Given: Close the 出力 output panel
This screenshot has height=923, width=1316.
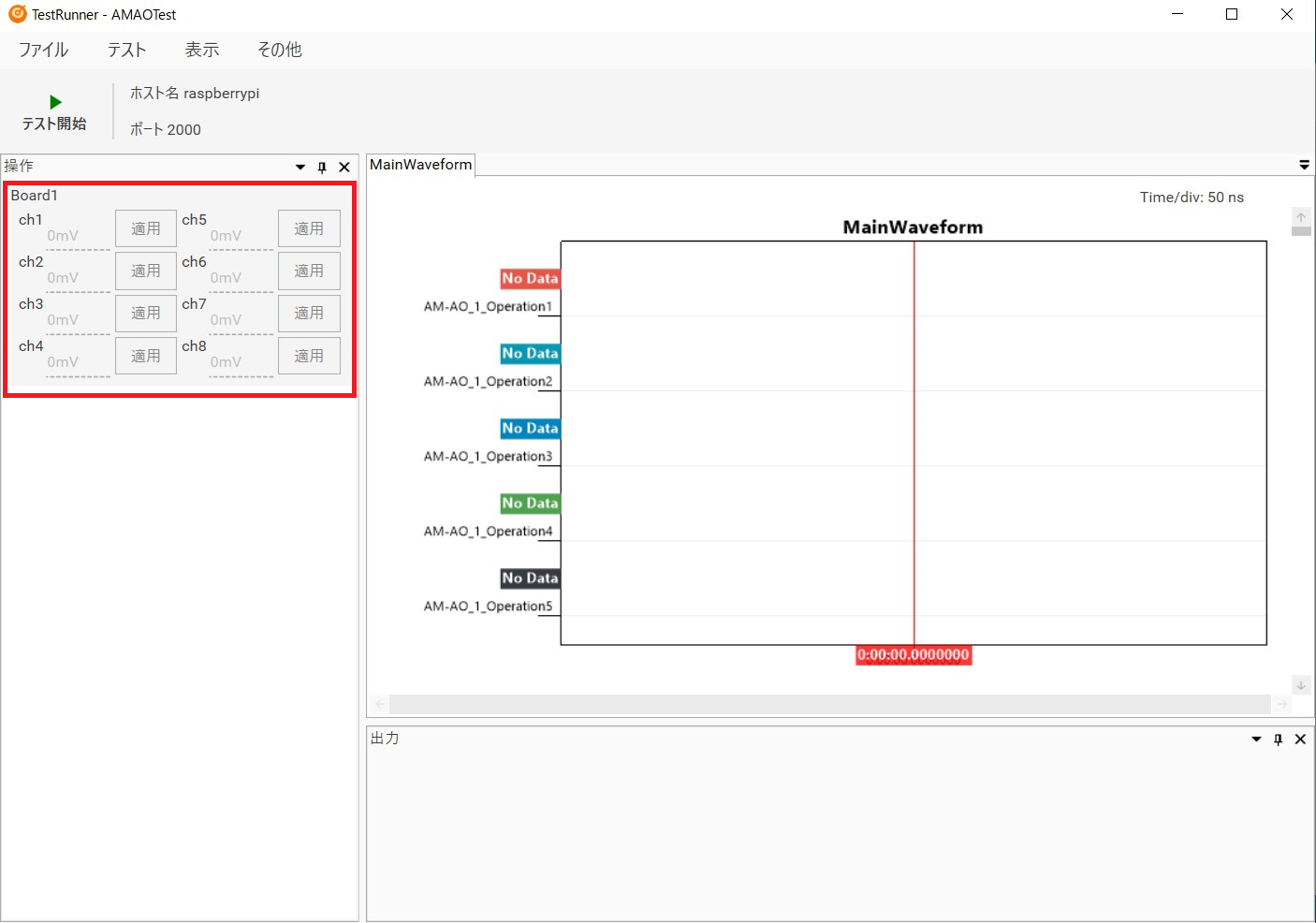Looking at the screenshot, I should (1300, 740).
